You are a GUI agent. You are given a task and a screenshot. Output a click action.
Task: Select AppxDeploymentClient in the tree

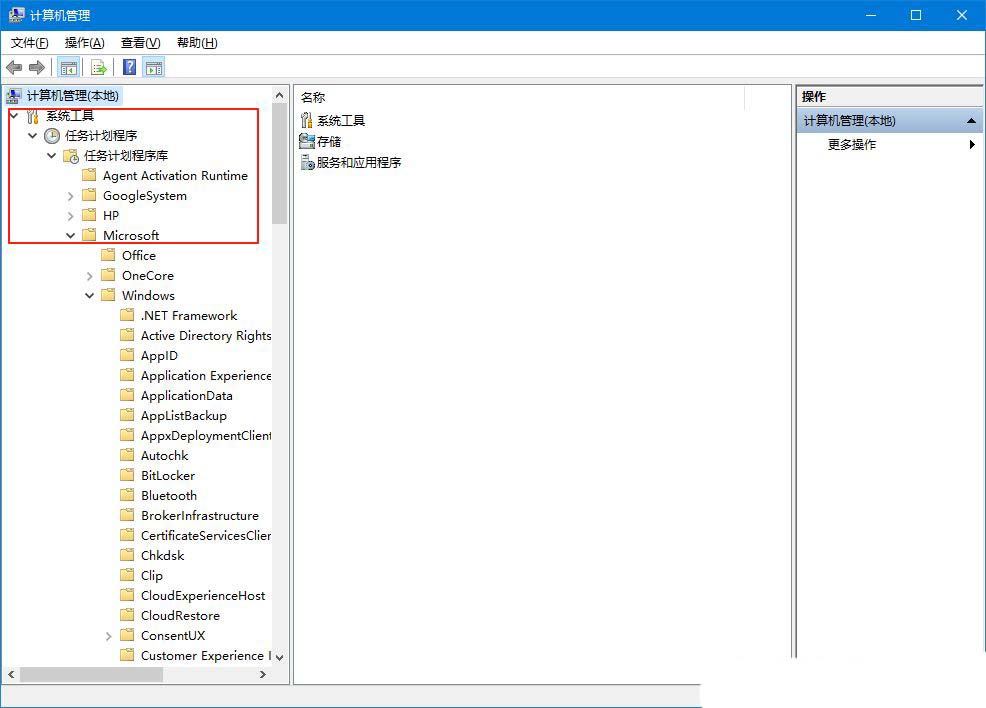click(206, 436)
